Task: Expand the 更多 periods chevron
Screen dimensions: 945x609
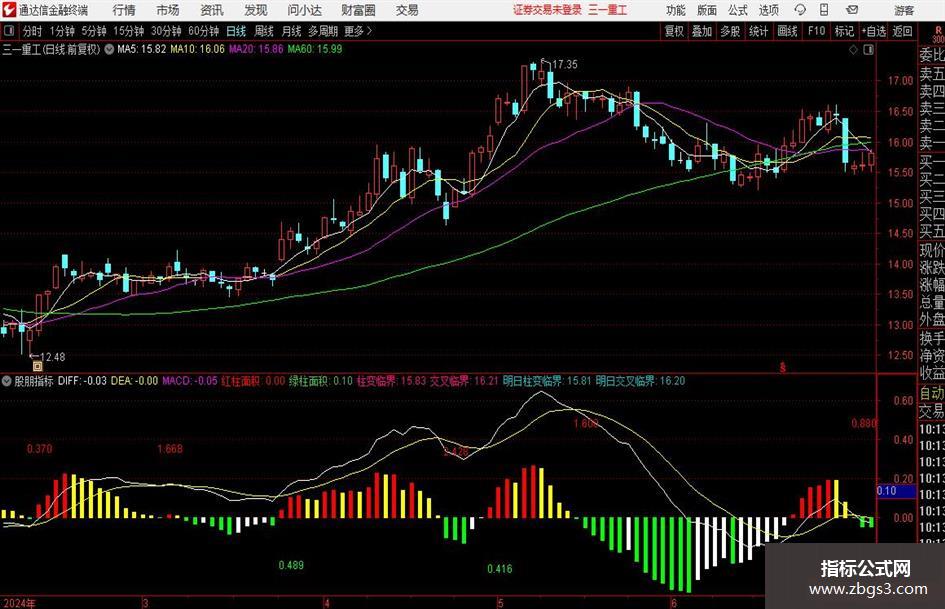Action: pos(369,31)
